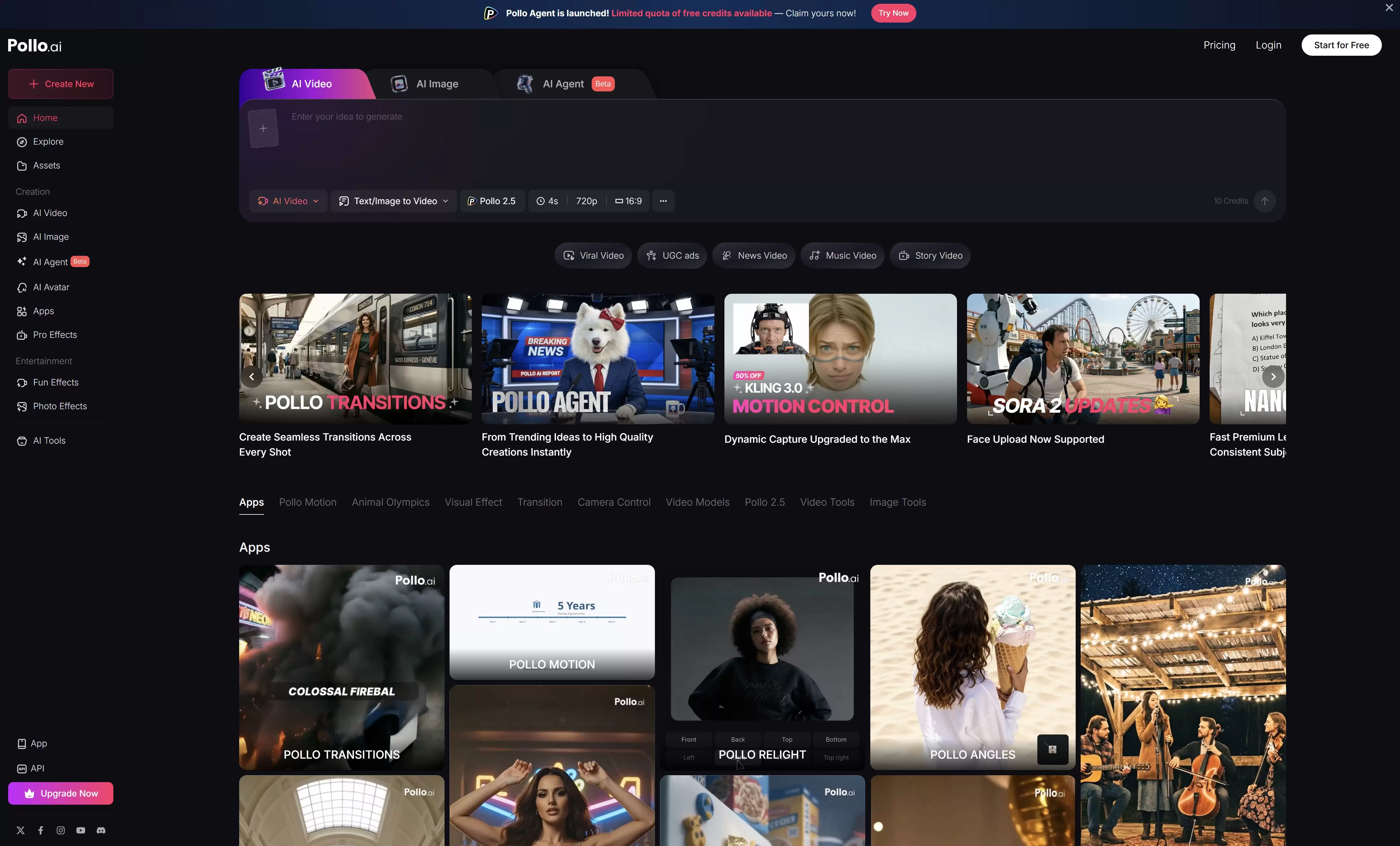Open the Discord icon in sidebar footer

[100, 830]
